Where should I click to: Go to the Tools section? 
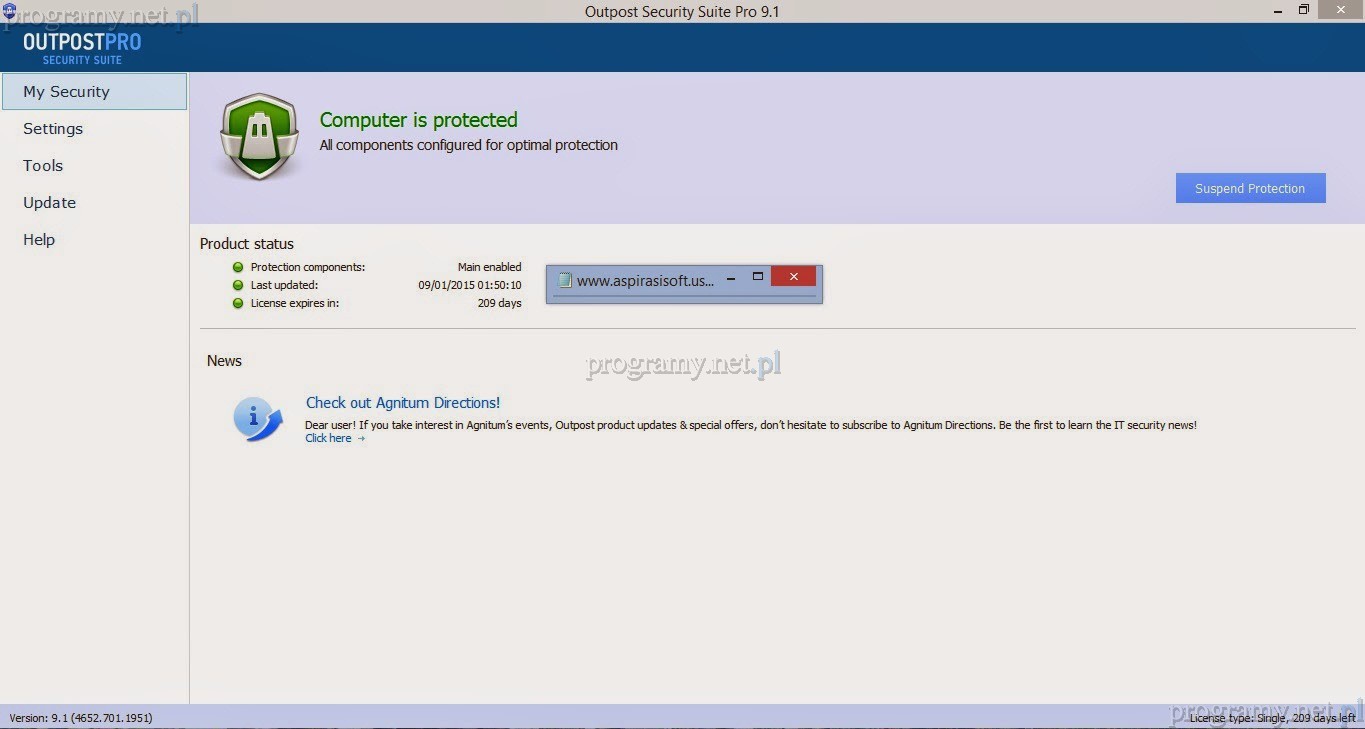coord(43,166)
